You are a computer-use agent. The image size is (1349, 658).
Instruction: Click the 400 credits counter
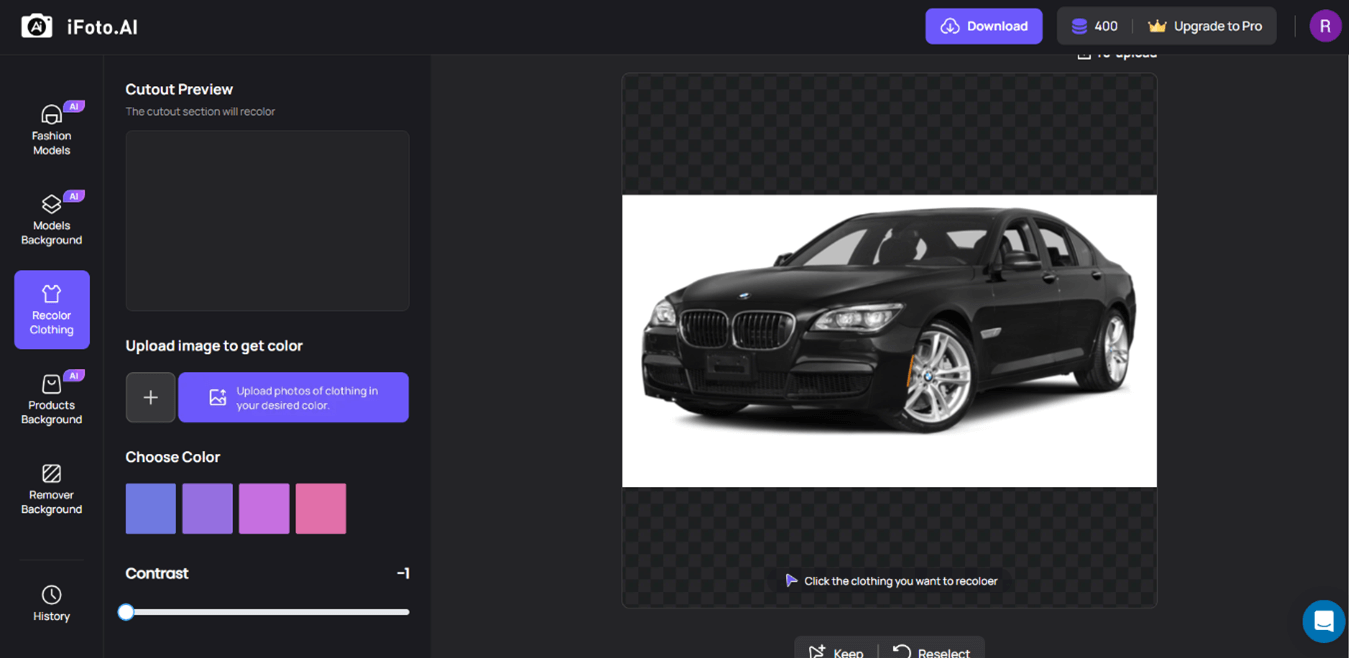click(x=1094, y=26)
